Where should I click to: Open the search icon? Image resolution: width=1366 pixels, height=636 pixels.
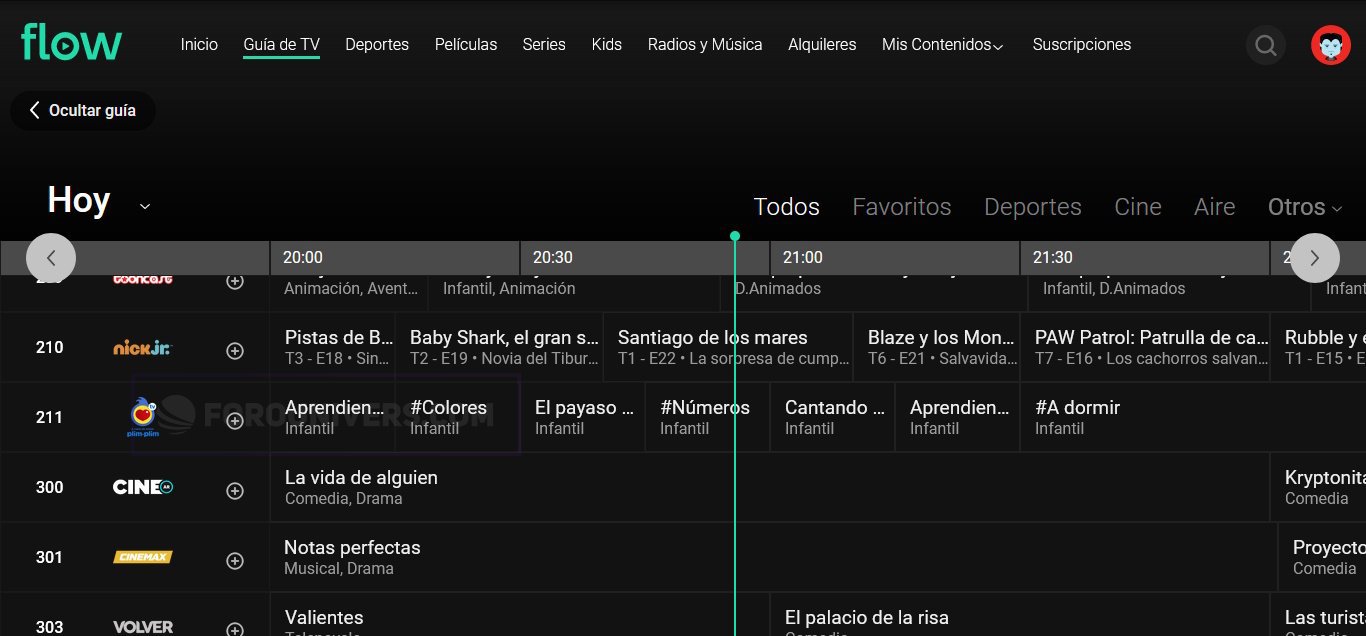(x=1265, y=45)
